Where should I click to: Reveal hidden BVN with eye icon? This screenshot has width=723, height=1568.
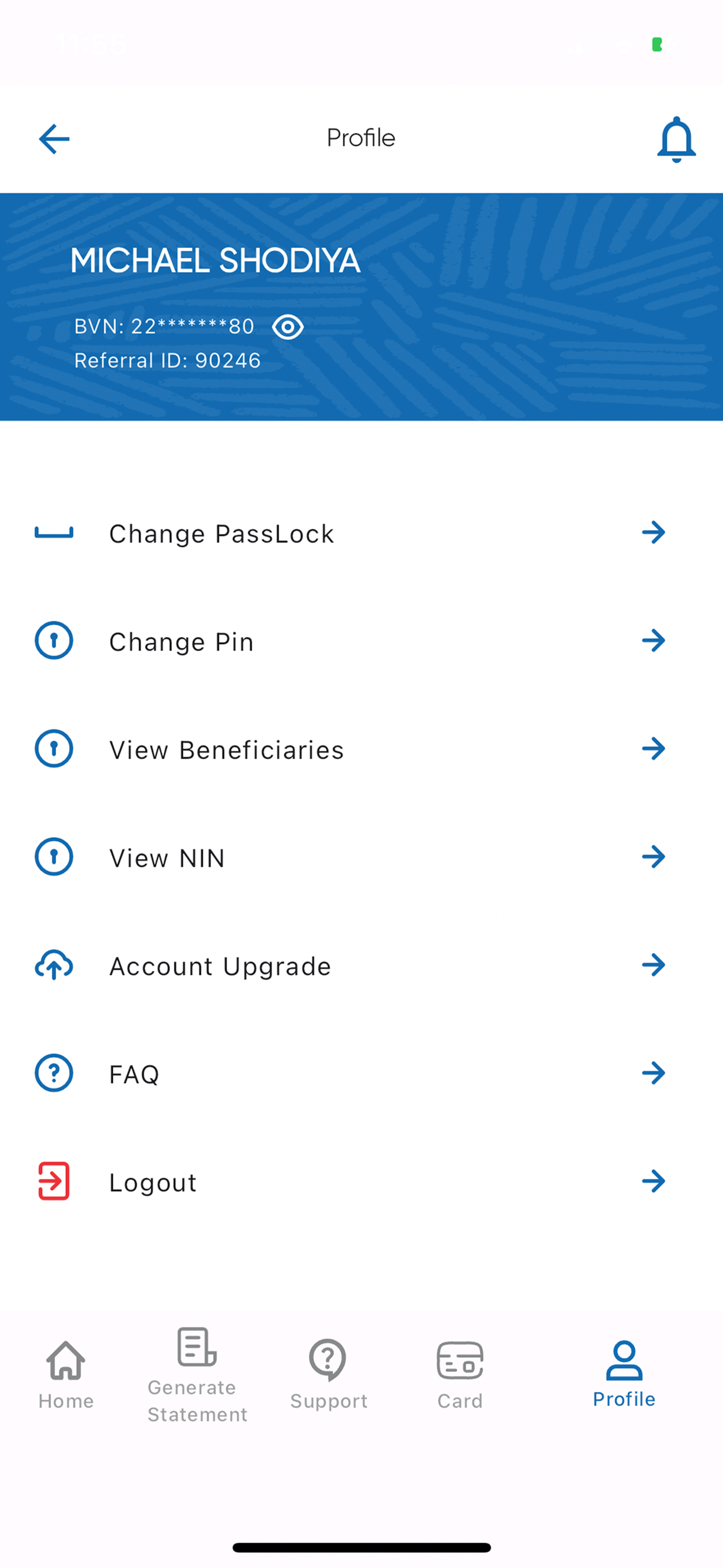pos(288,327)
